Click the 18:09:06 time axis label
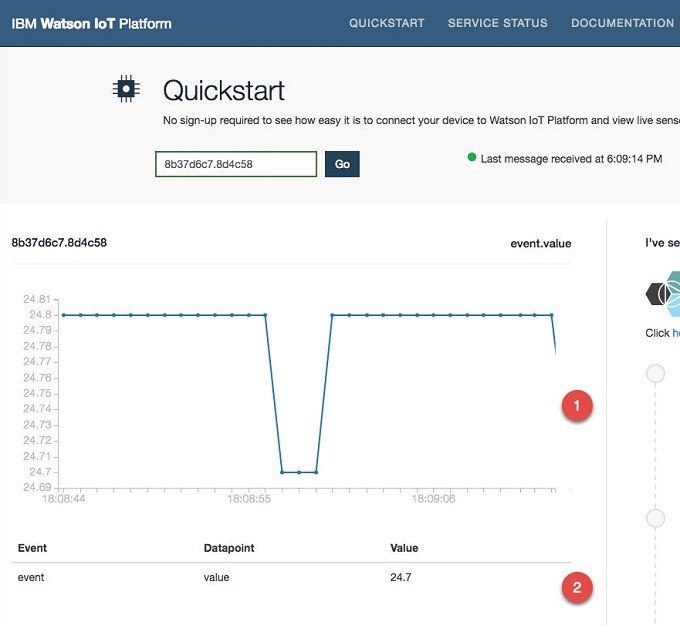 (x=433, y=499)
